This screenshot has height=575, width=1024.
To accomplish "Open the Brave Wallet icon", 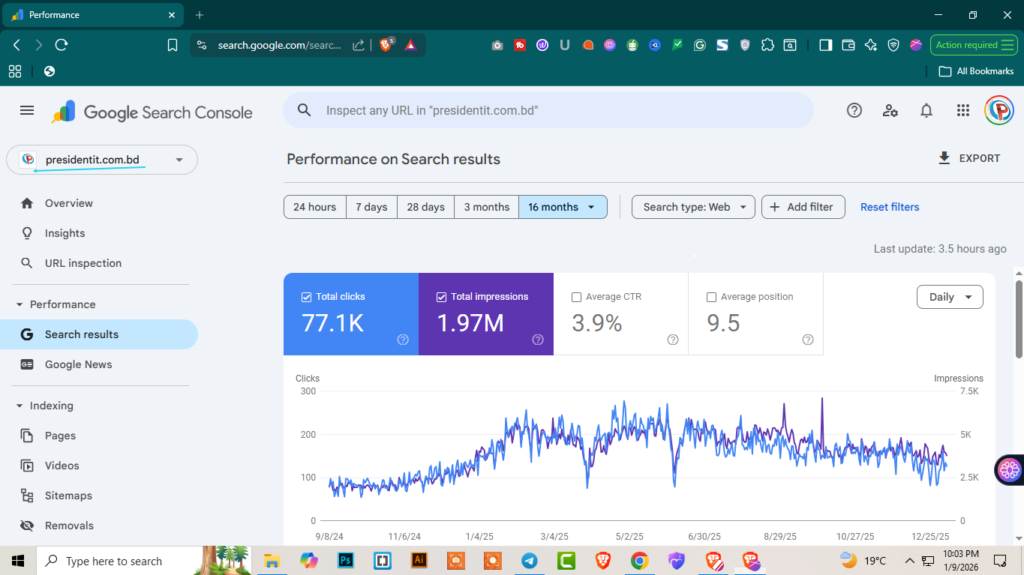I will (848, 45).
